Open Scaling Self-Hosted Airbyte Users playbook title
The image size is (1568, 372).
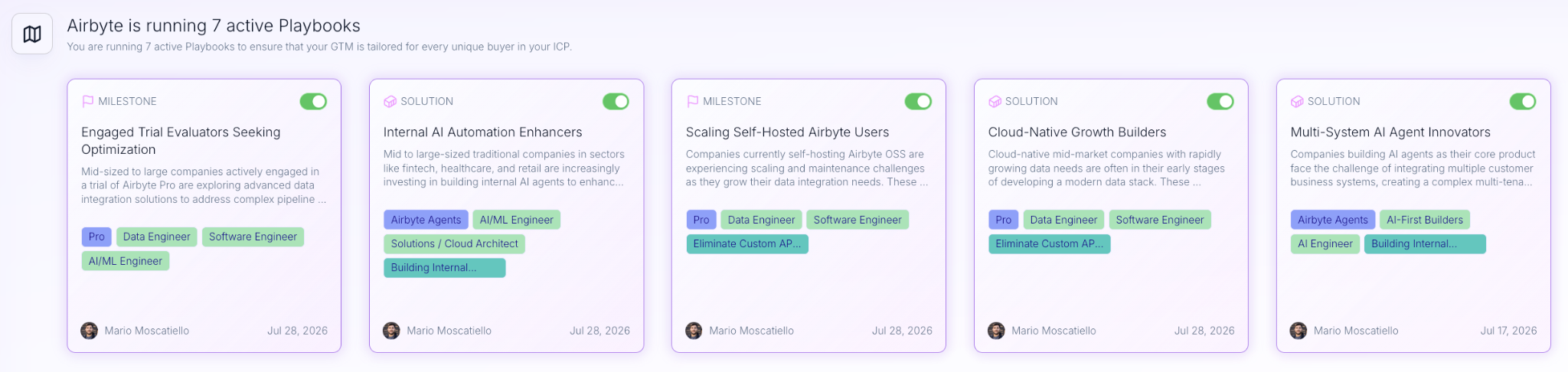pyautogui.click(x=787, y=132)
